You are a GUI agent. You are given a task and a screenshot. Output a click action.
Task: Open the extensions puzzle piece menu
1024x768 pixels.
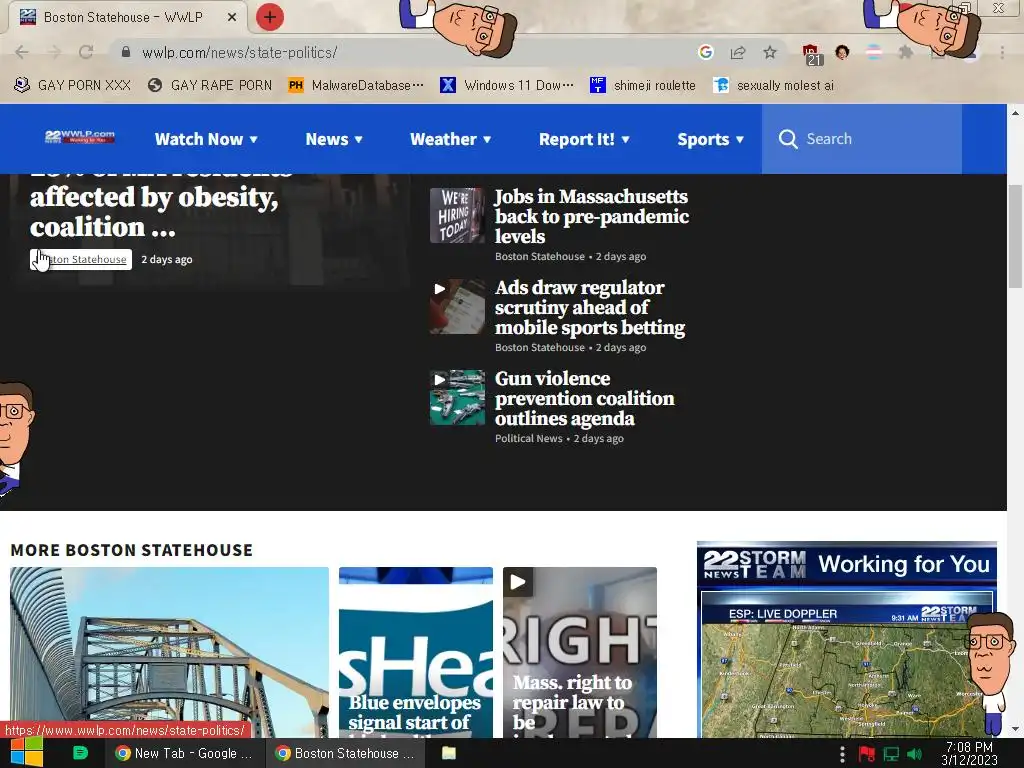tap(905, 52)
